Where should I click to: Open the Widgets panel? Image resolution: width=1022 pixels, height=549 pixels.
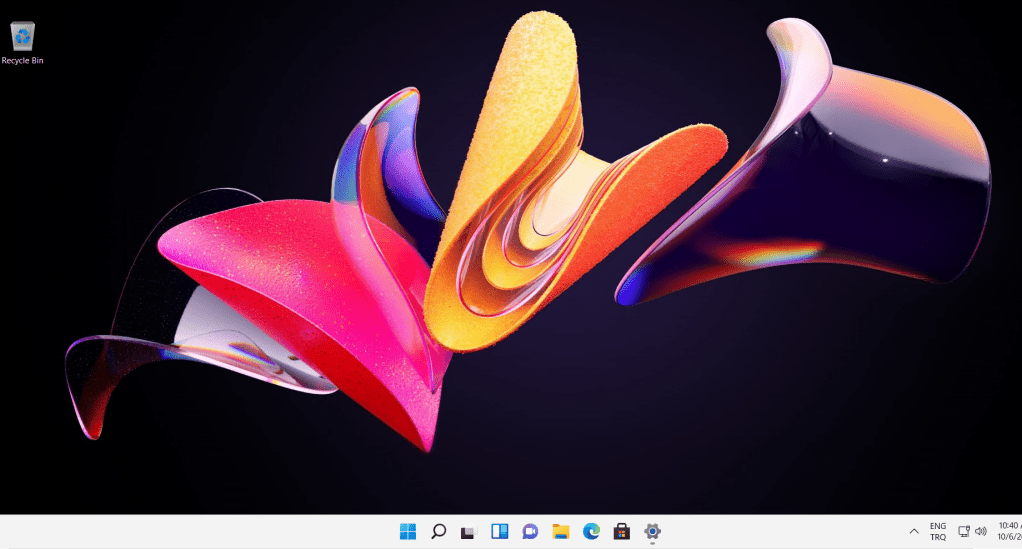point(499,532)
